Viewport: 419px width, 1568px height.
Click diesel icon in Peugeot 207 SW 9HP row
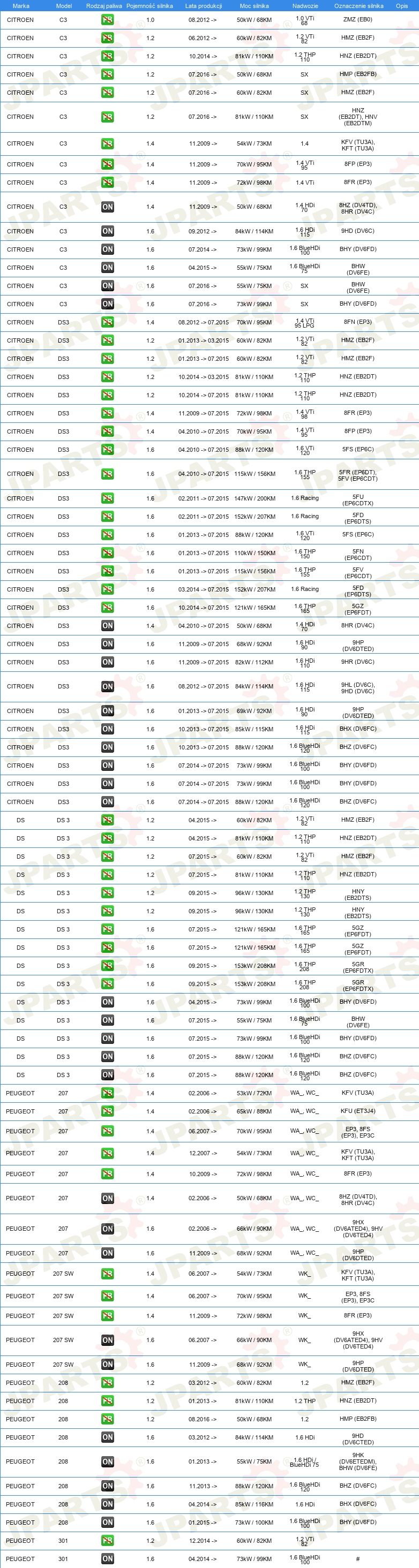click(107, 1365)
